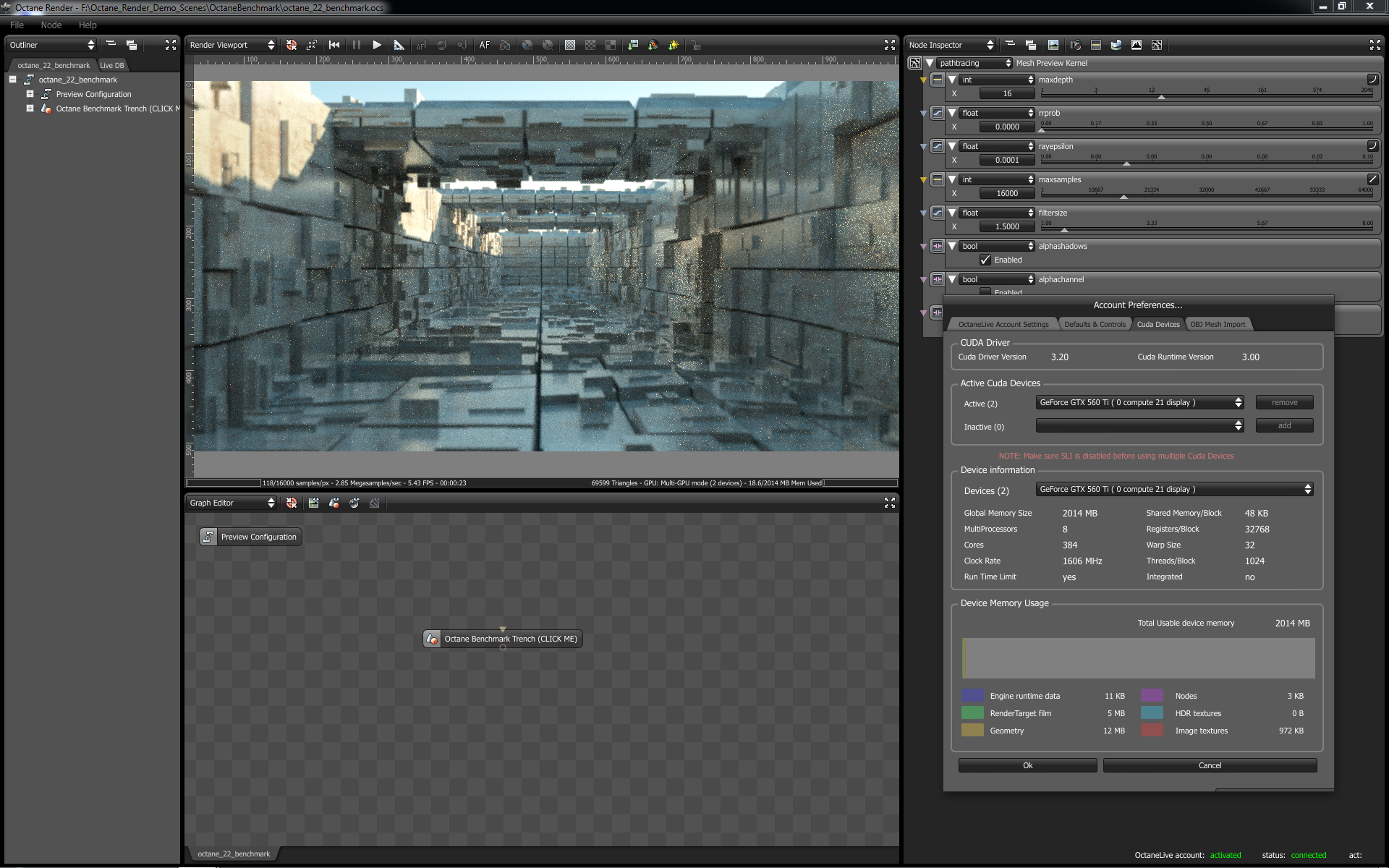Click the Octane Benchmark Trench node icon

click(x=432, y=639)
